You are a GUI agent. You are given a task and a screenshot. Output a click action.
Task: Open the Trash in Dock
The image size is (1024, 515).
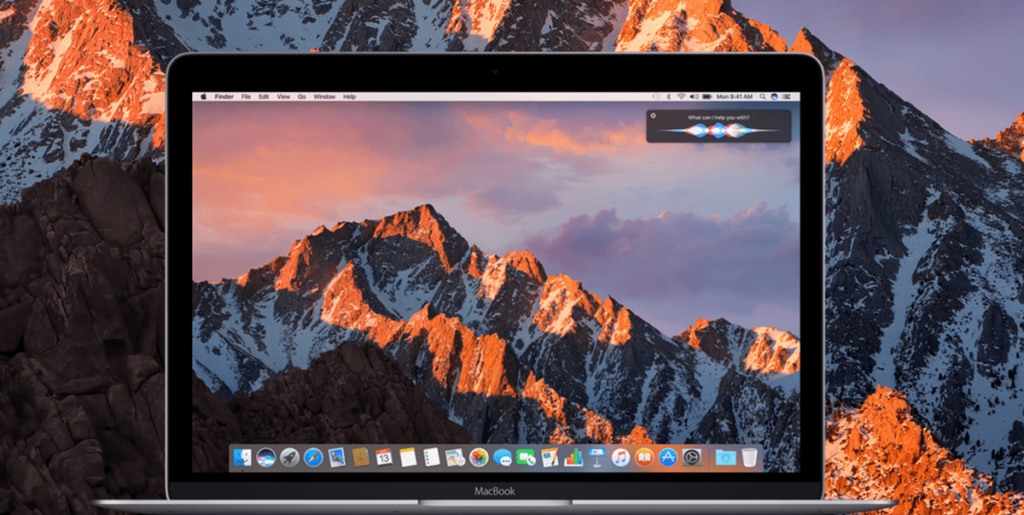pos(750,458)
